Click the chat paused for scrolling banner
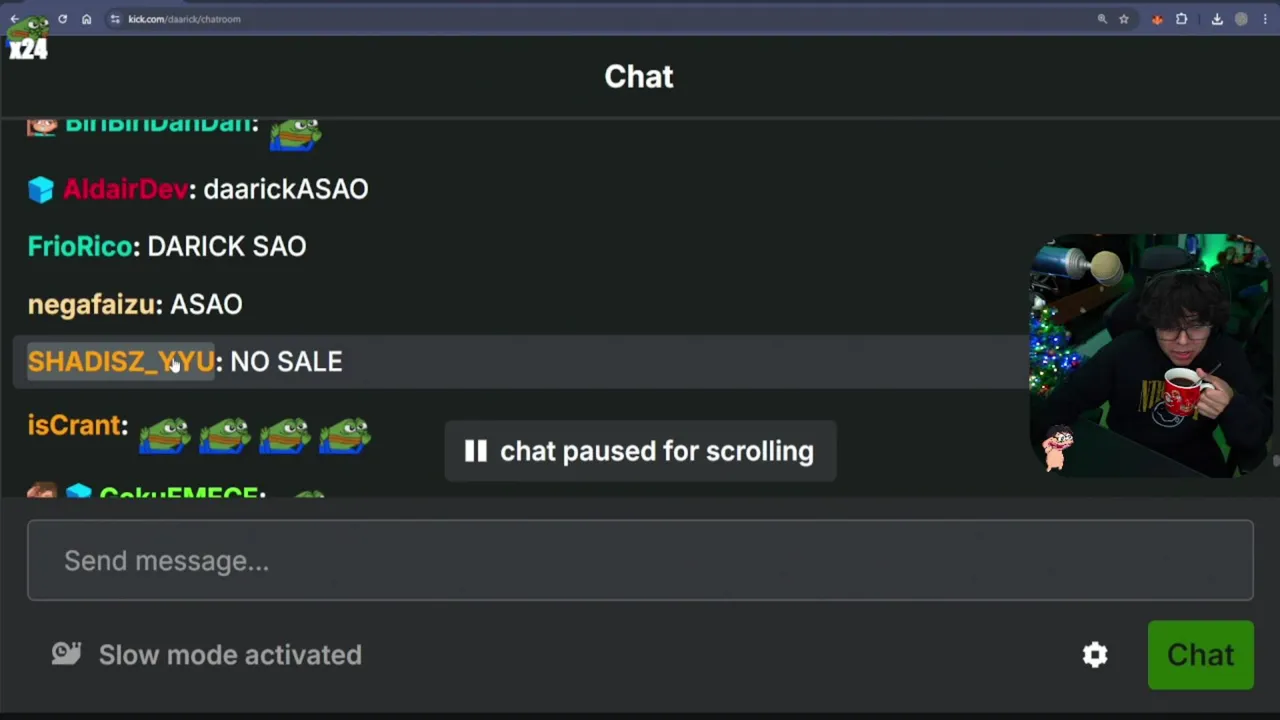 pos(640,451)
